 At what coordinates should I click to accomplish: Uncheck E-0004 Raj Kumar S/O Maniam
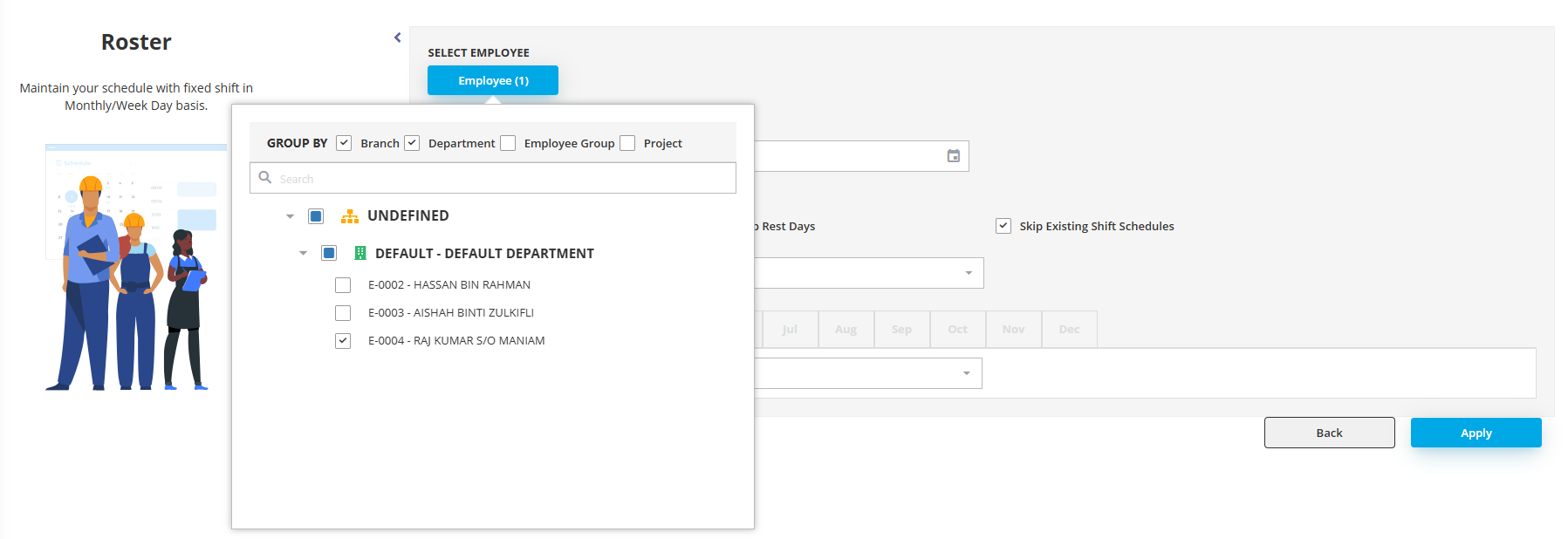pyautogui.click(x=343, y=341)
